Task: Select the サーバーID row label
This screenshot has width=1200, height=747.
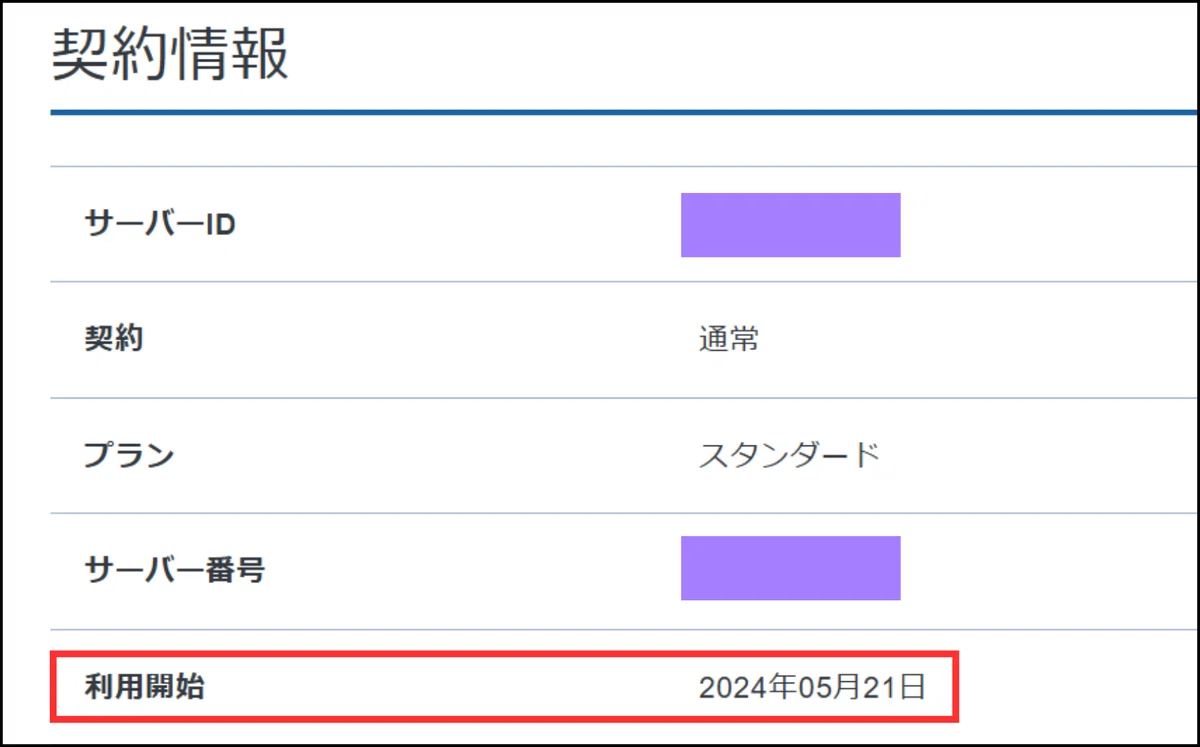Action: 160,225
